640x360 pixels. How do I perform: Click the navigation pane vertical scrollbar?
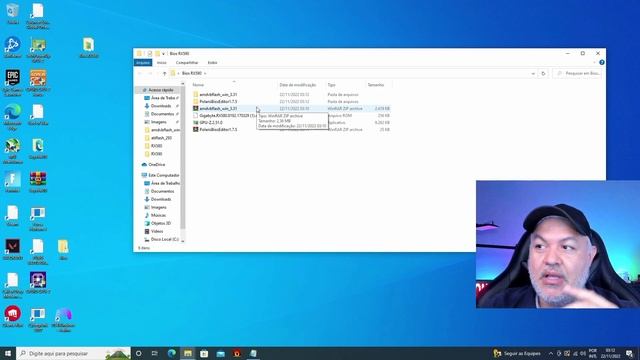pyautogui.click(x=182, y=163)
